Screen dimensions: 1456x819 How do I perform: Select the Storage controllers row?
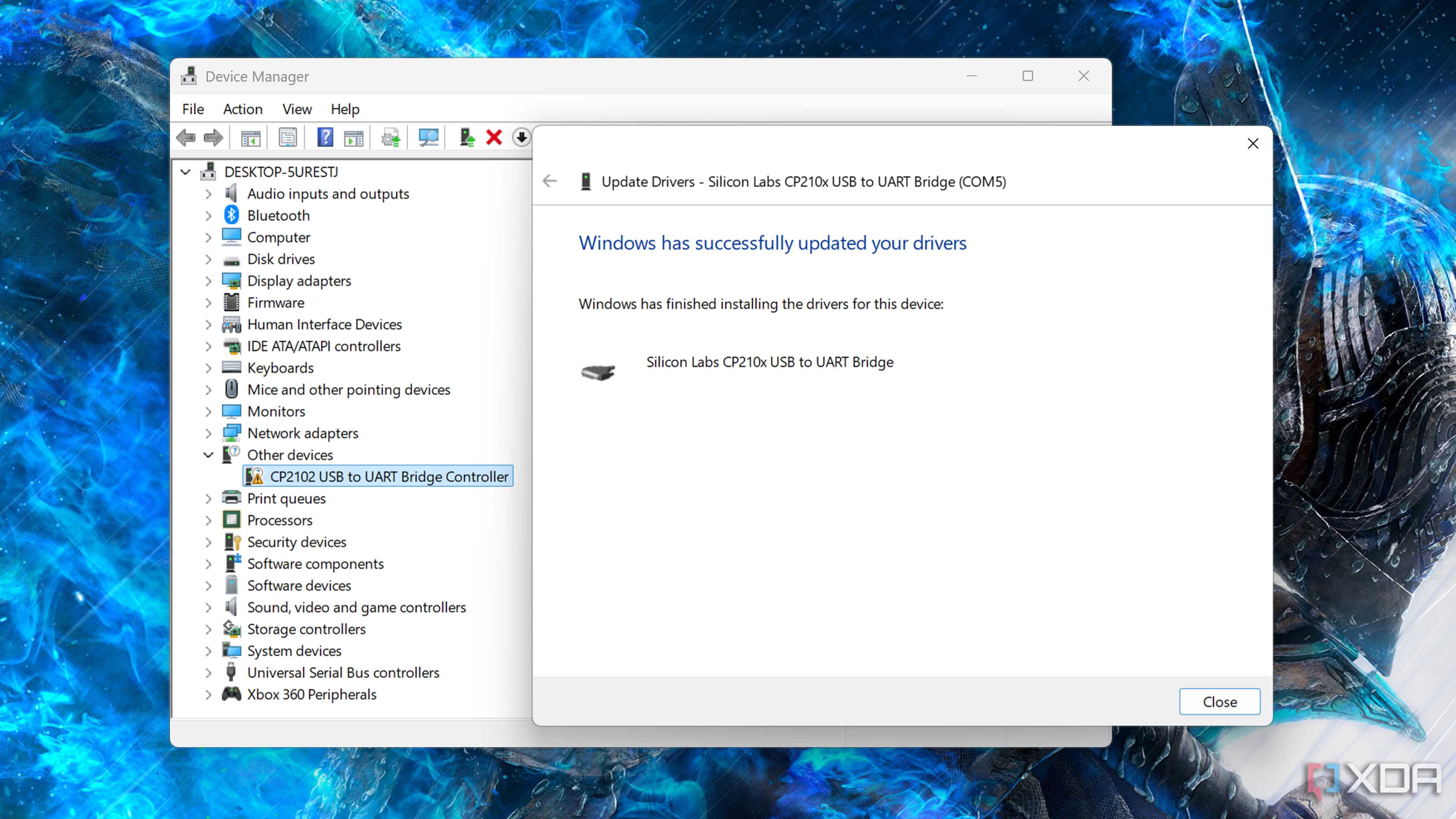pos(306,629)
